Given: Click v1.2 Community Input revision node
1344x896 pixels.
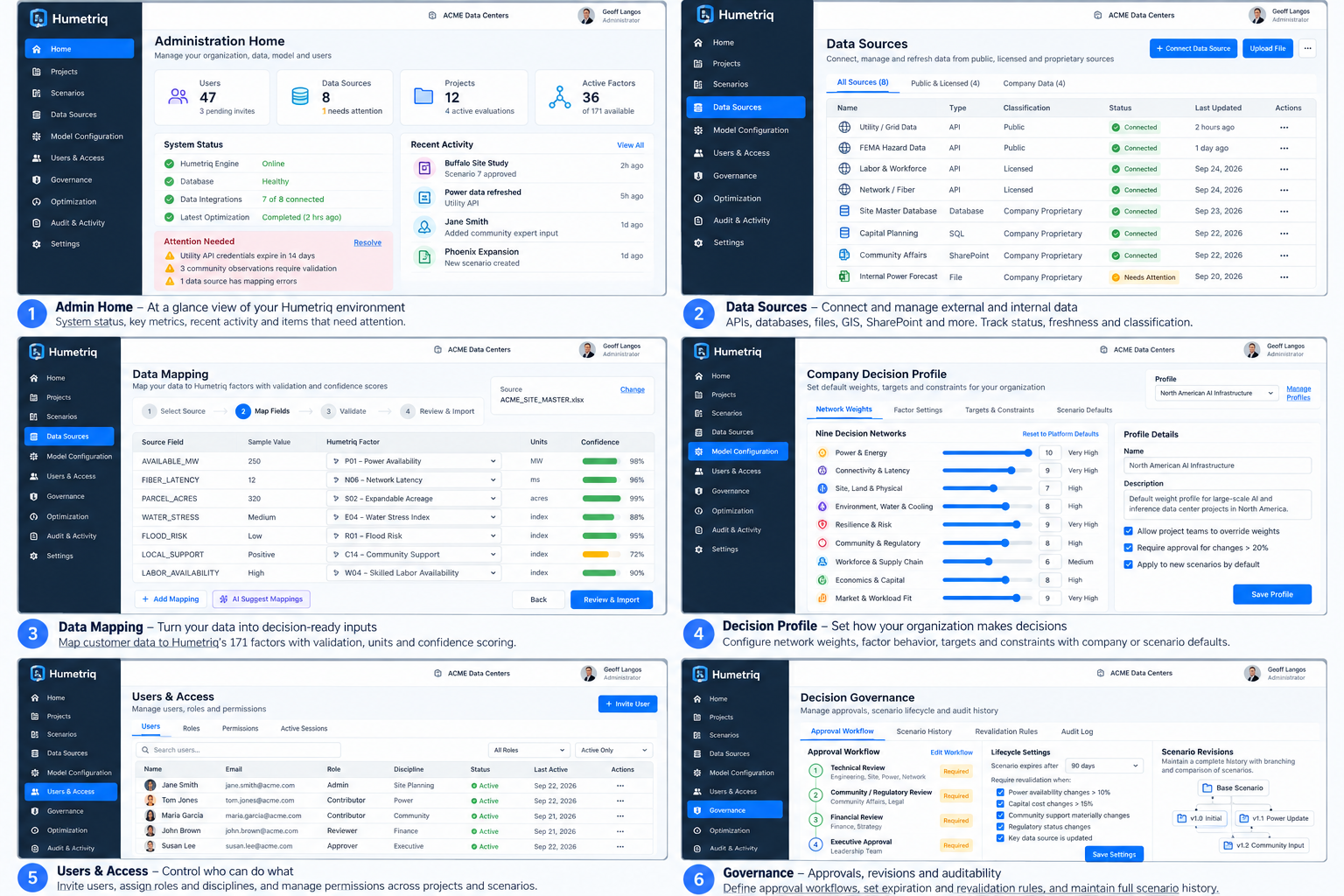Looking at the screenshot, I should click(x=1263, y=845).
